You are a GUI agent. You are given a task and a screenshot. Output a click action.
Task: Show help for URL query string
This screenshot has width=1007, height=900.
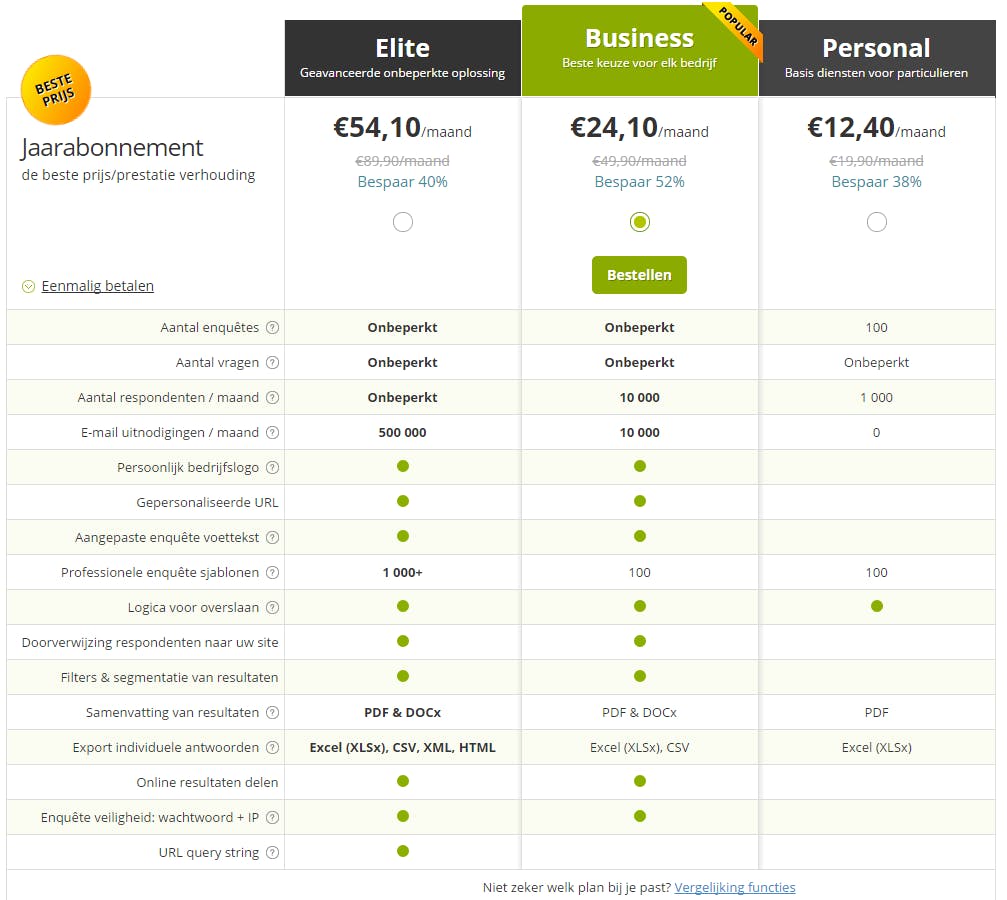[x=272, y=853]
